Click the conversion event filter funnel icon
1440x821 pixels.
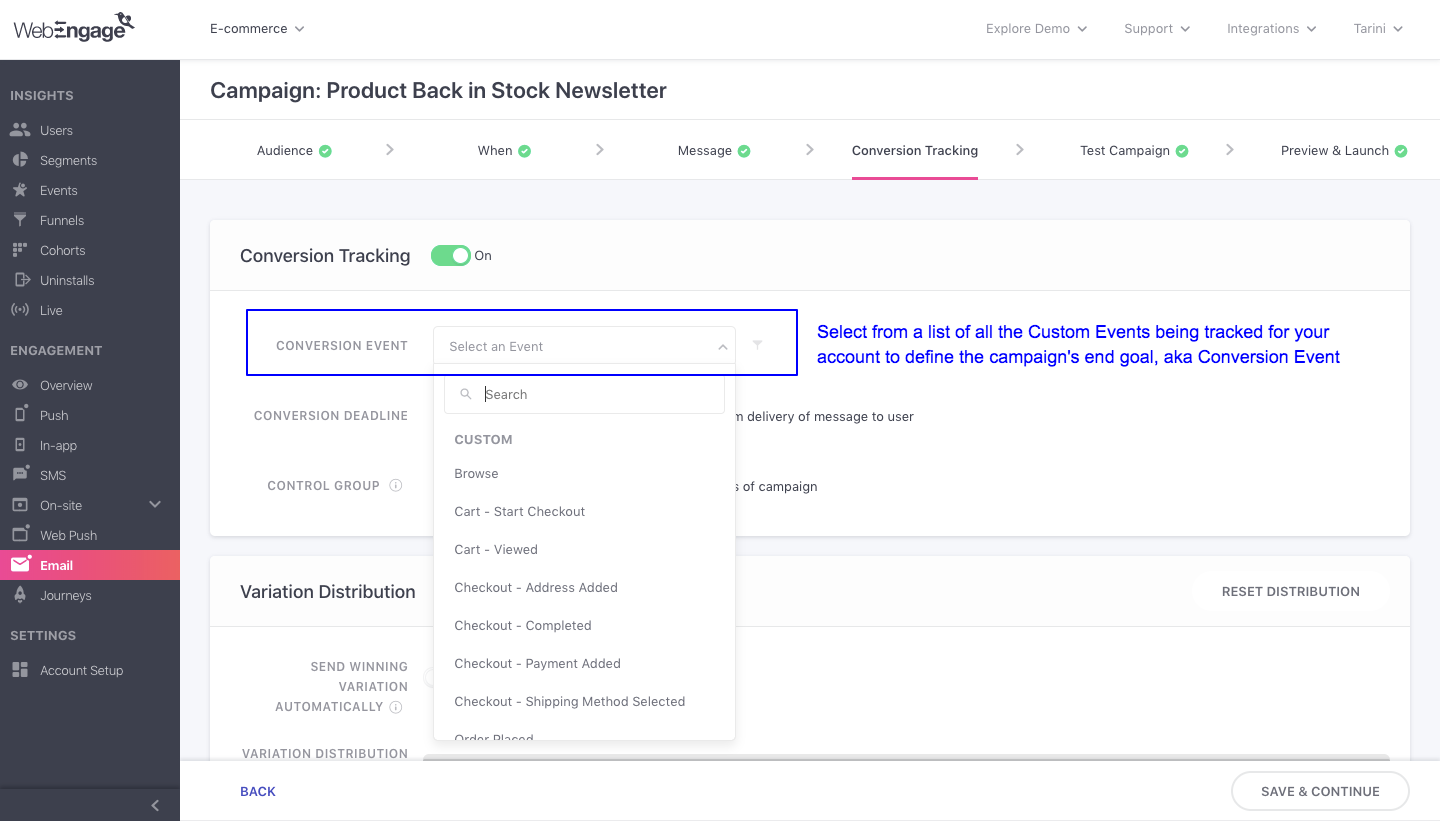[757, 345]
